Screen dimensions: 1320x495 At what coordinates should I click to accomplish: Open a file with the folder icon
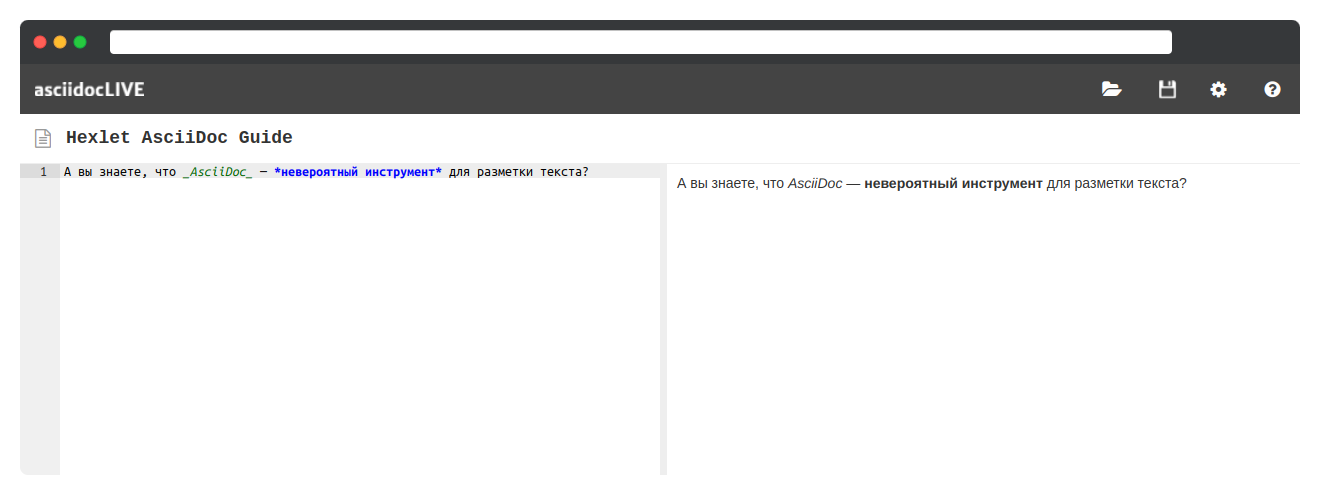coord(1111,89)
